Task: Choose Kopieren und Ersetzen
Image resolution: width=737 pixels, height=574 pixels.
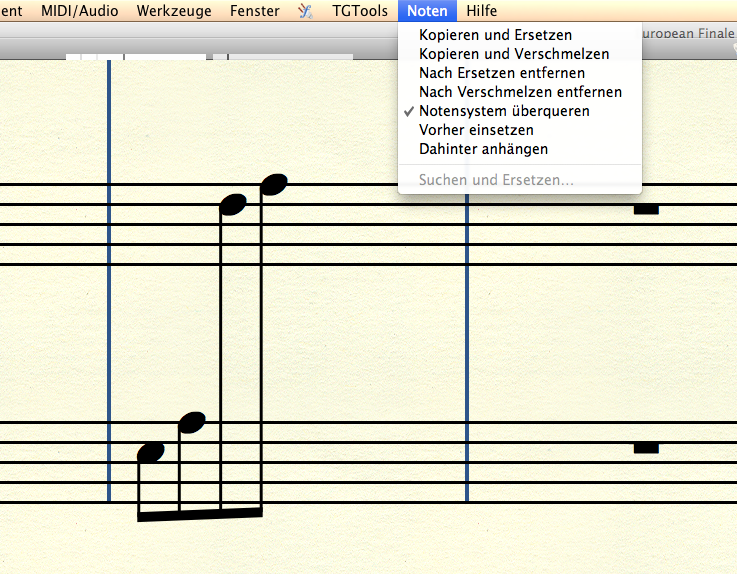Action: click(495, 35)
